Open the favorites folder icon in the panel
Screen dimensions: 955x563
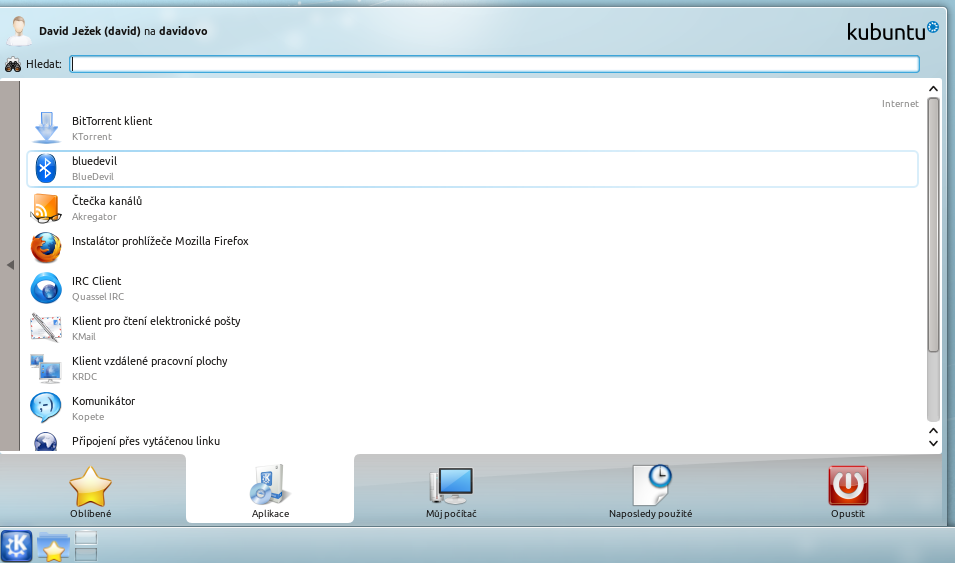click(53, 546)
